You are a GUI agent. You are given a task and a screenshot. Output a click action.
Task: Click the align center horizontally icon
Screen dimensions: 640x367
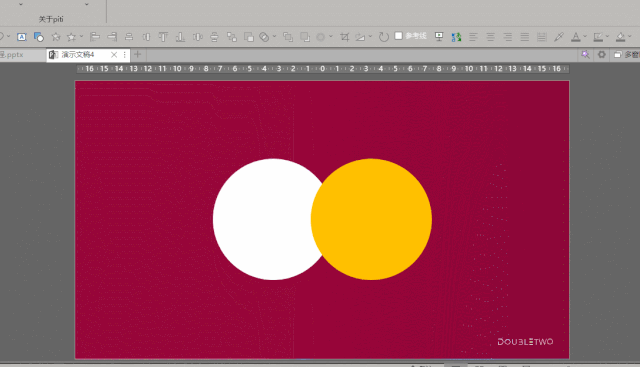pos(129,37)
